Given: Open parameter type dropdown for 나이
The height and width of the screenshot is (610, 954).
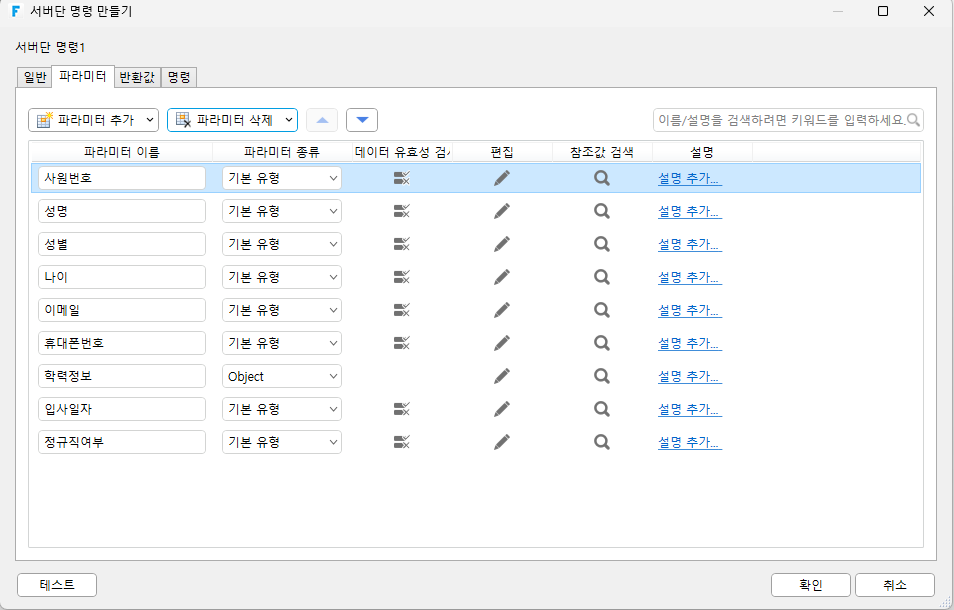Looking at the screenshot, I should tap(282, 277).
